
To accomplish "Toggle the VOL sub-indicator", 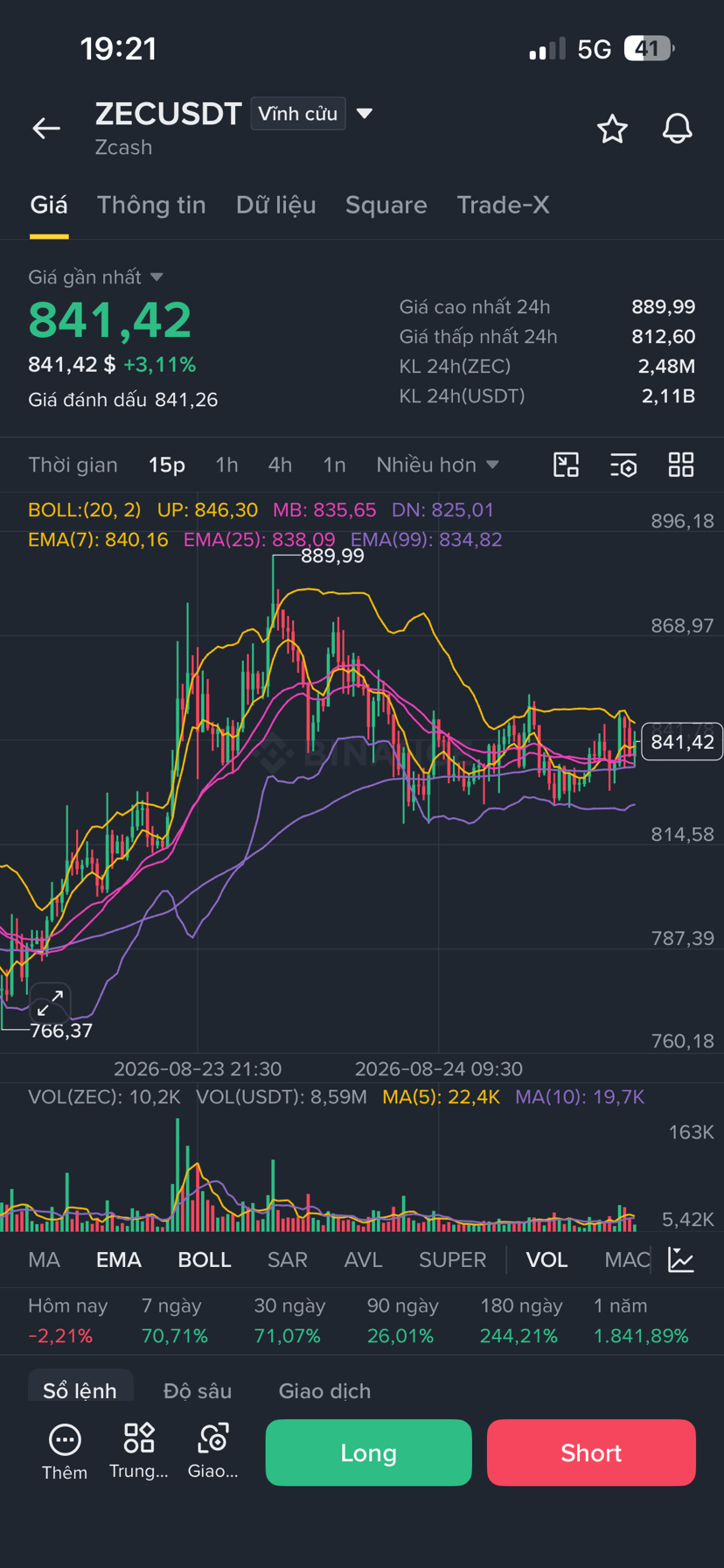I will pos(546,1260).
